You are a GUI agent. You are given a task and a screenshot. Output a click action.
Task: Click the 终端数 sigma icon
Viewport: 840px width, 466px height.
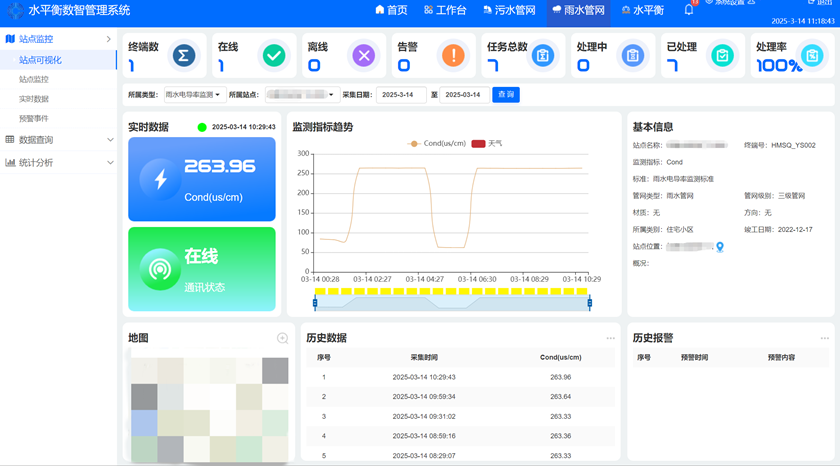pyautogui.click(x=184, y=56)
